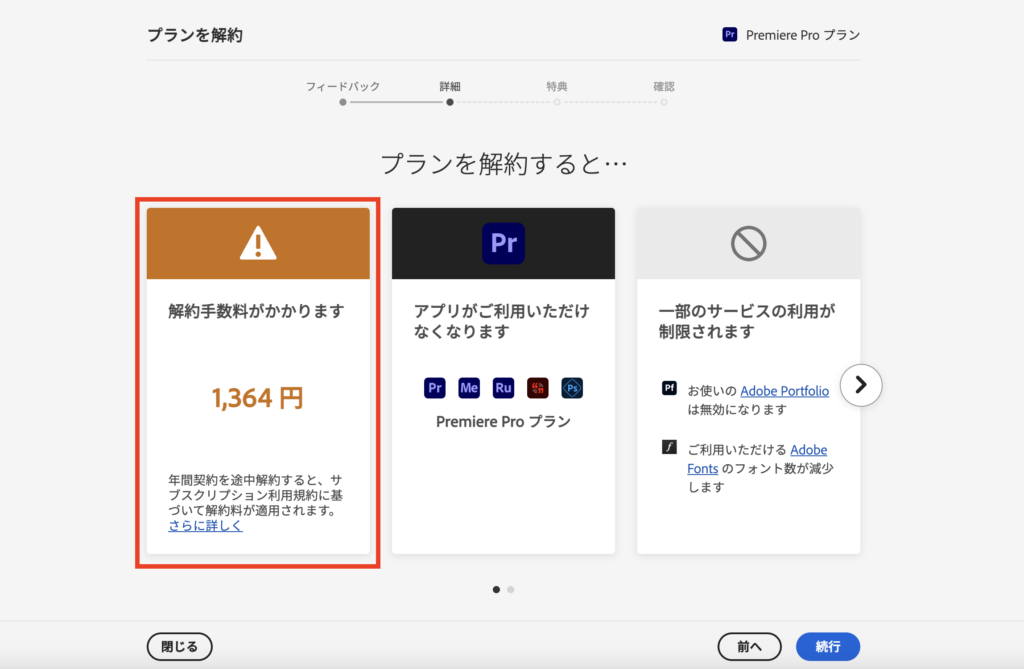Click the Adobe Portfolio Pf icon
The height and width of the screenshot is (669, 1024).
(669, 388)
